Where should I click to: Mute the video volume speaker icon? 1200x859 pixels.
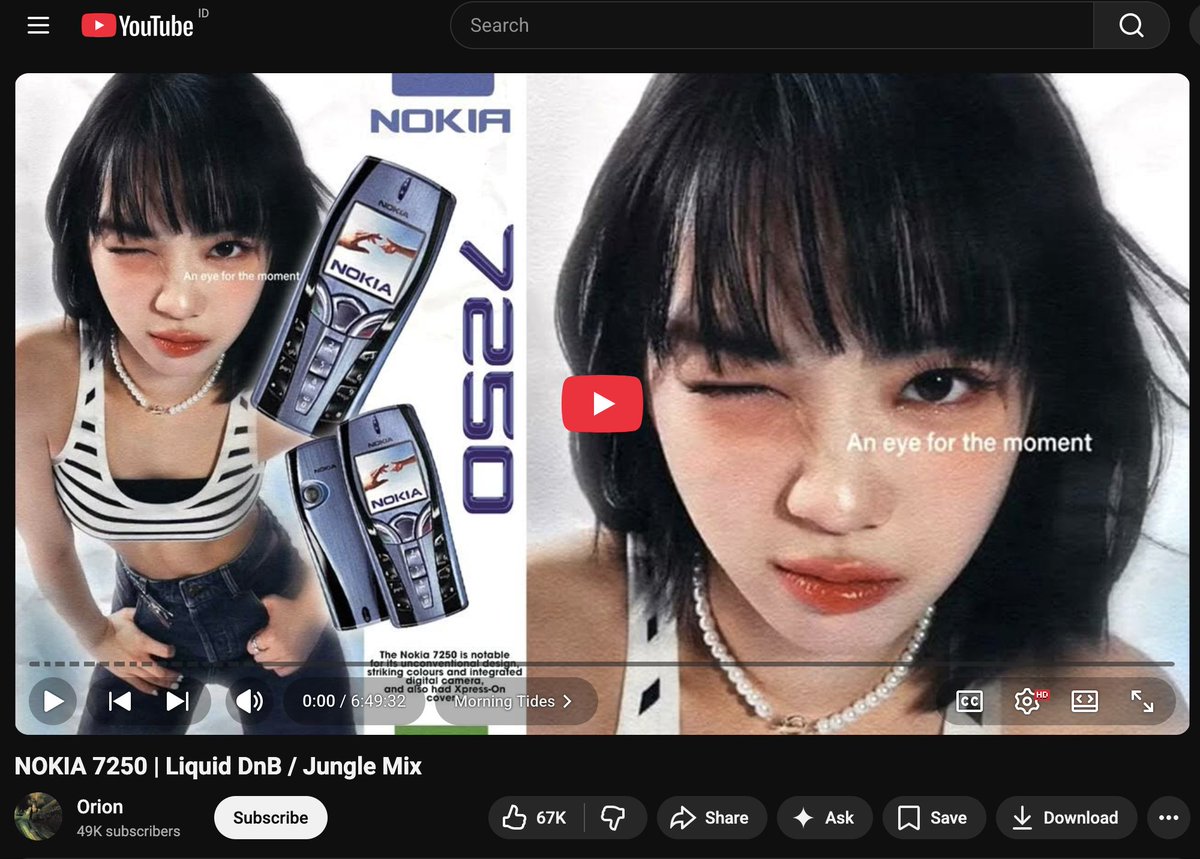(x=248, y=701)
